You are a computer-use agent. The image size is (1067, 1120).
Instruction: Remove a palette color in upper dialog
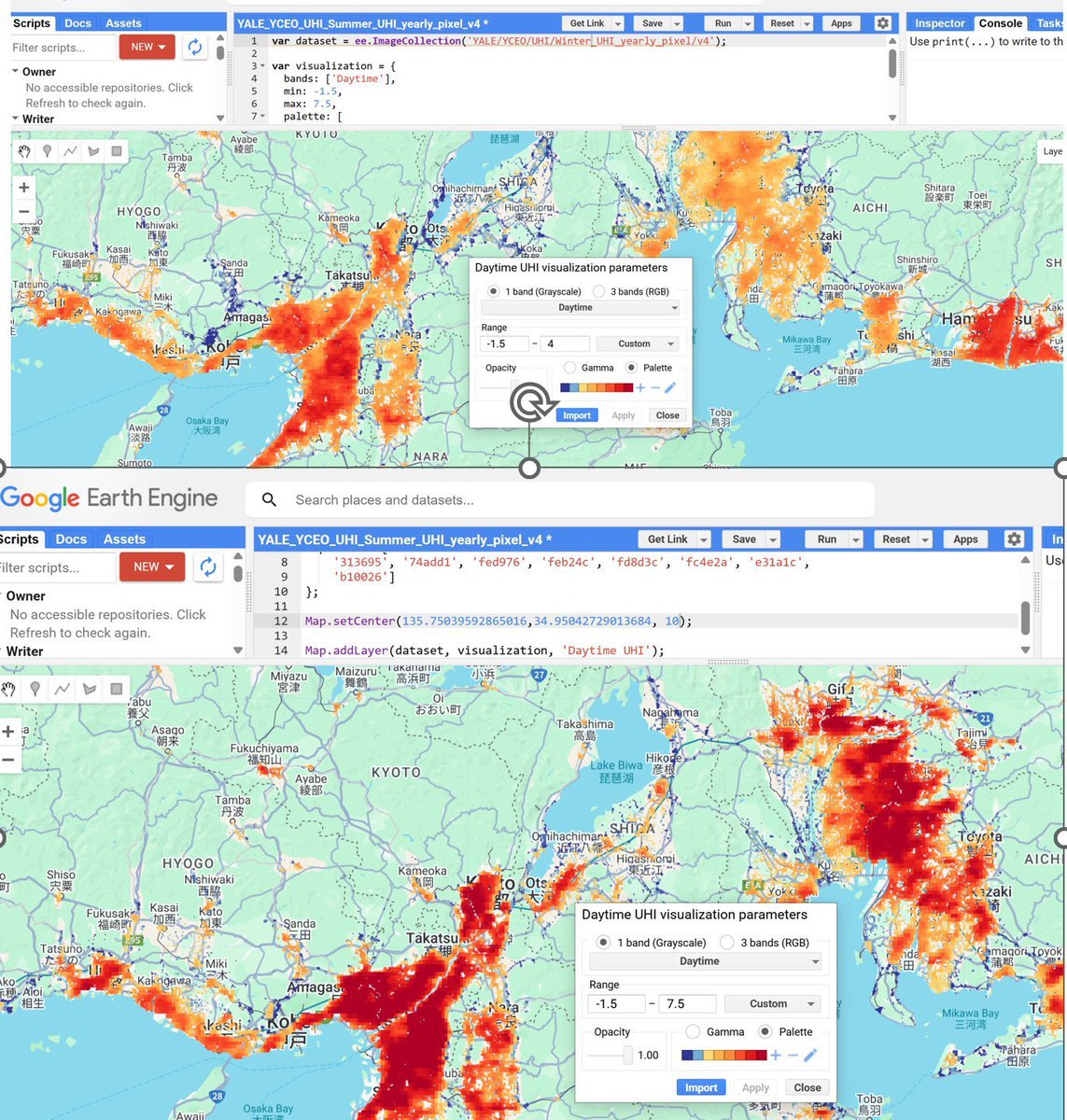pos(655,387)
